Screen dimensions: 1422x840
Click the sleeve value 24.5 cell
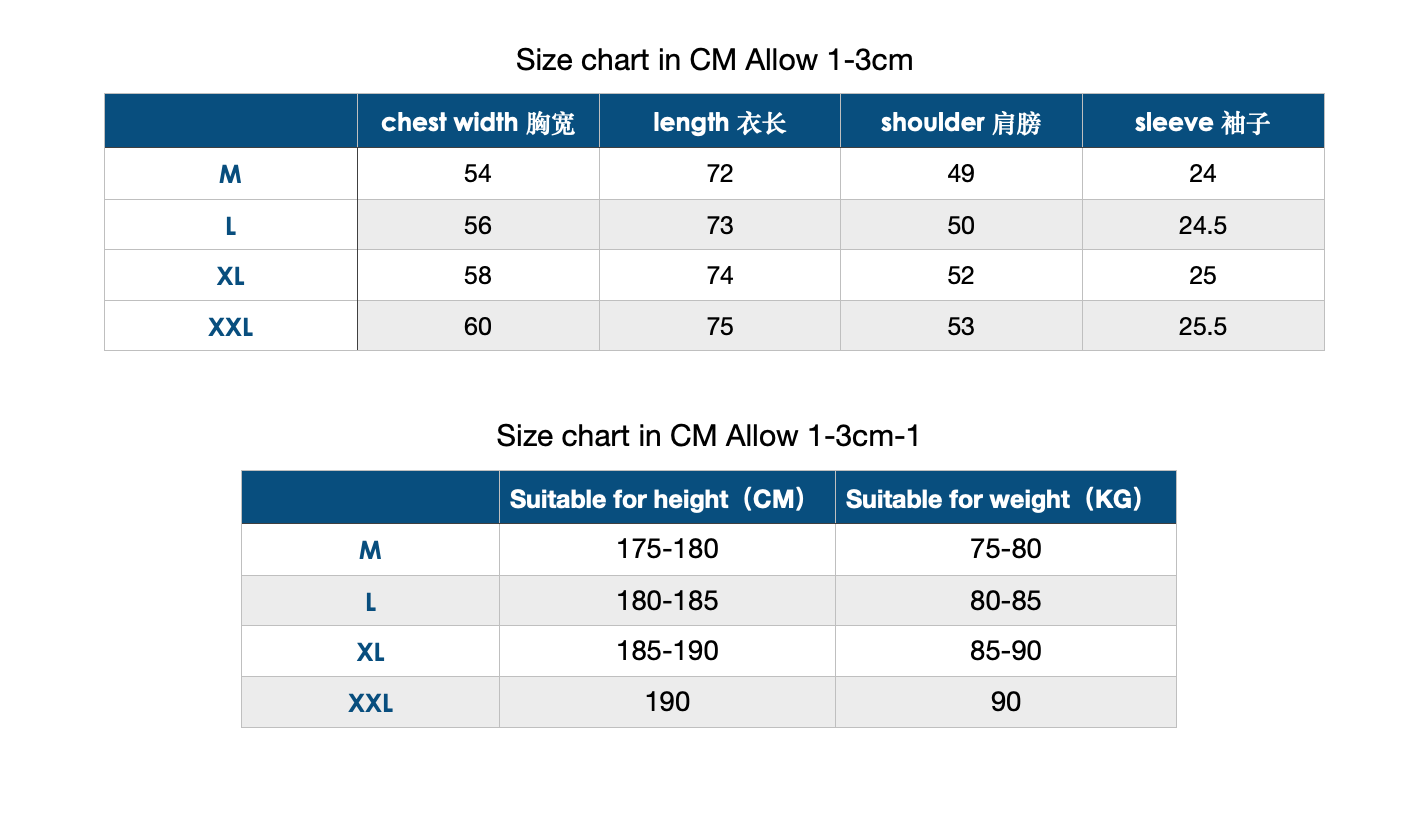tap(1203, 225)
